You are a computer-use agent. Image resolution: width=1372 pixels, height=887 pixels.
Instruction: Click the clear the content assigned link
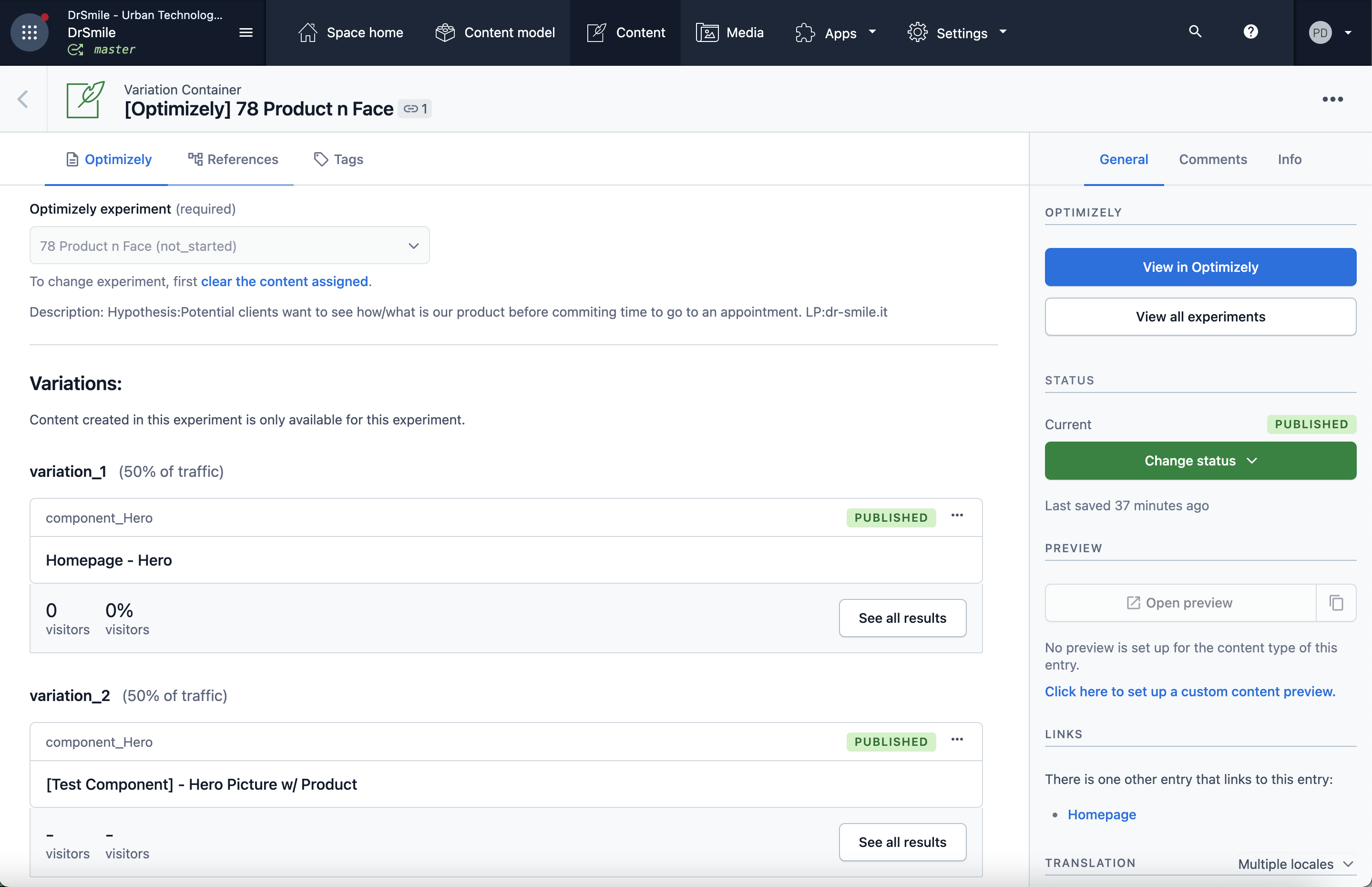(285, 282)
